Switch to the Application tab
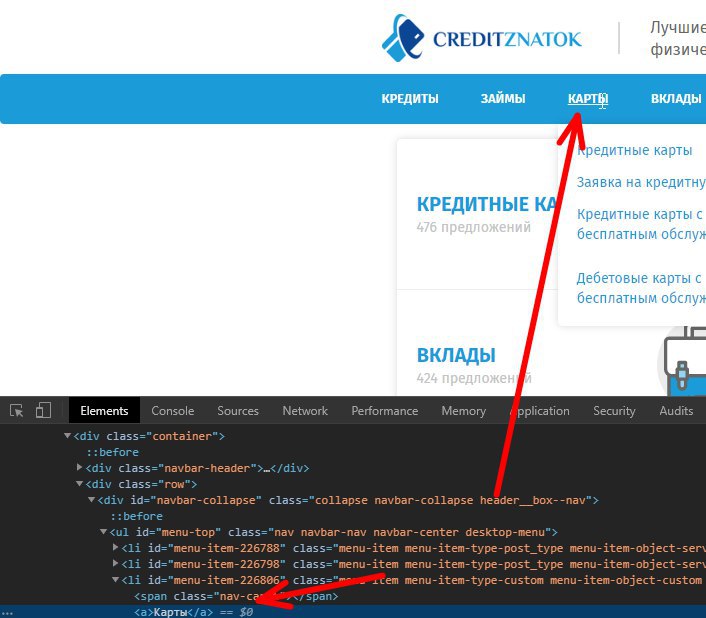The height and width of the screenshot is (618, 706). 540,410
